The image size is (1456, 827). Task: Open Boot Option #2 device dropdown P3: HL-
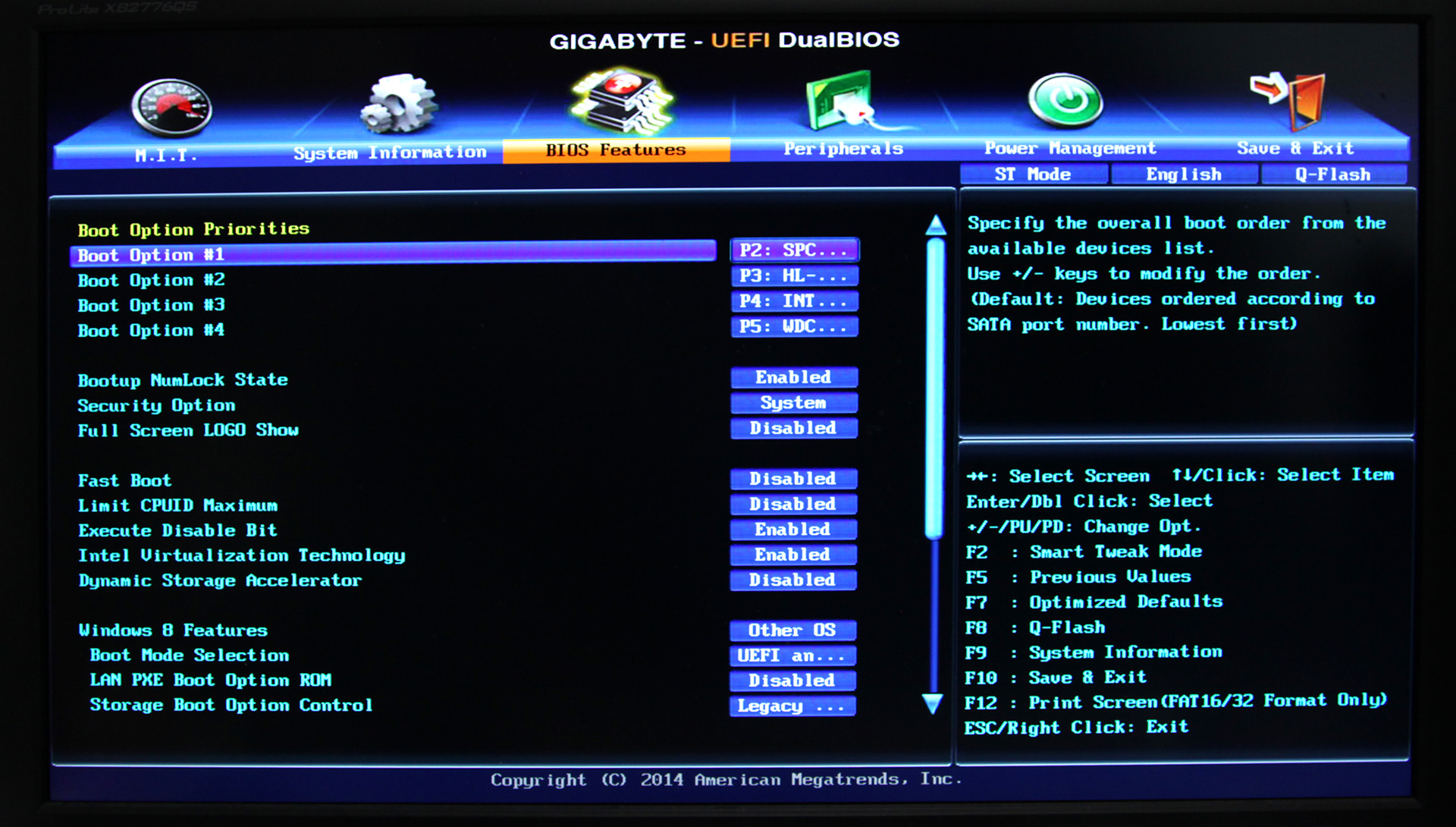pyautogui.click(x=794, y=275)
